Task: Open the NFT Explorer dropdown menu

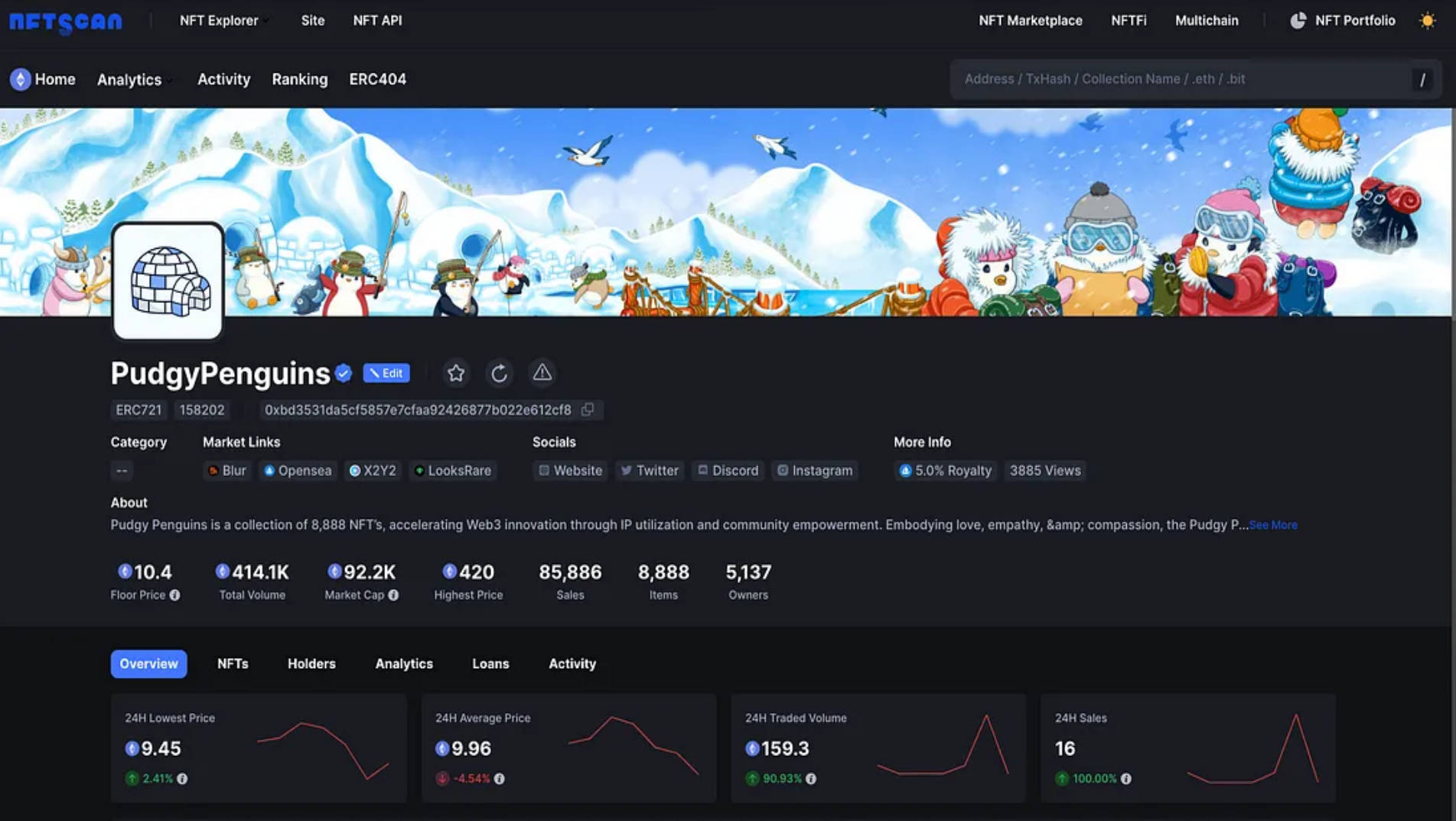Action: [223, 21]
